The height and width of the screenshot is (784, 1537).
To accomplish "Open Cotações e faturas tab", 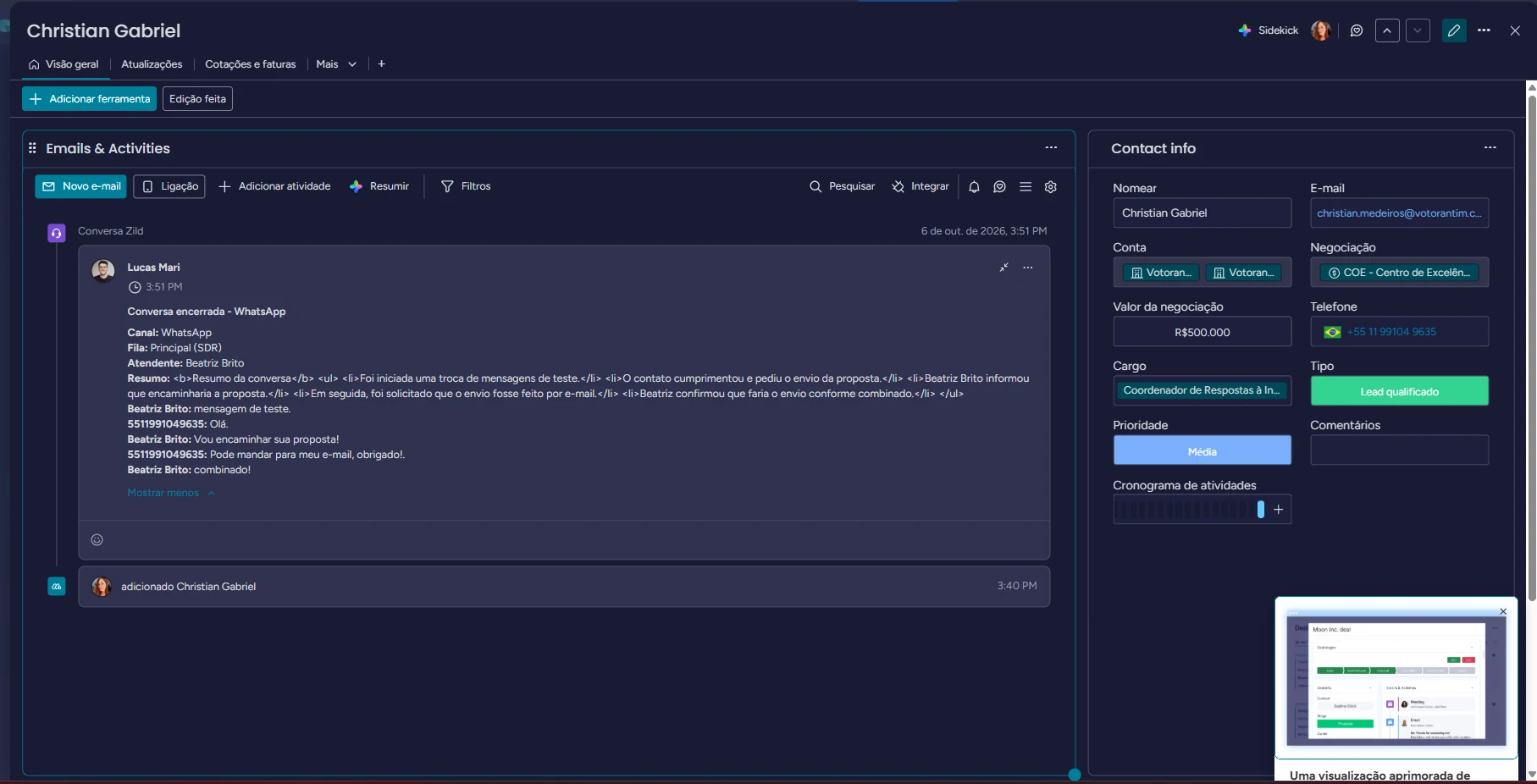I will (251, 64).
